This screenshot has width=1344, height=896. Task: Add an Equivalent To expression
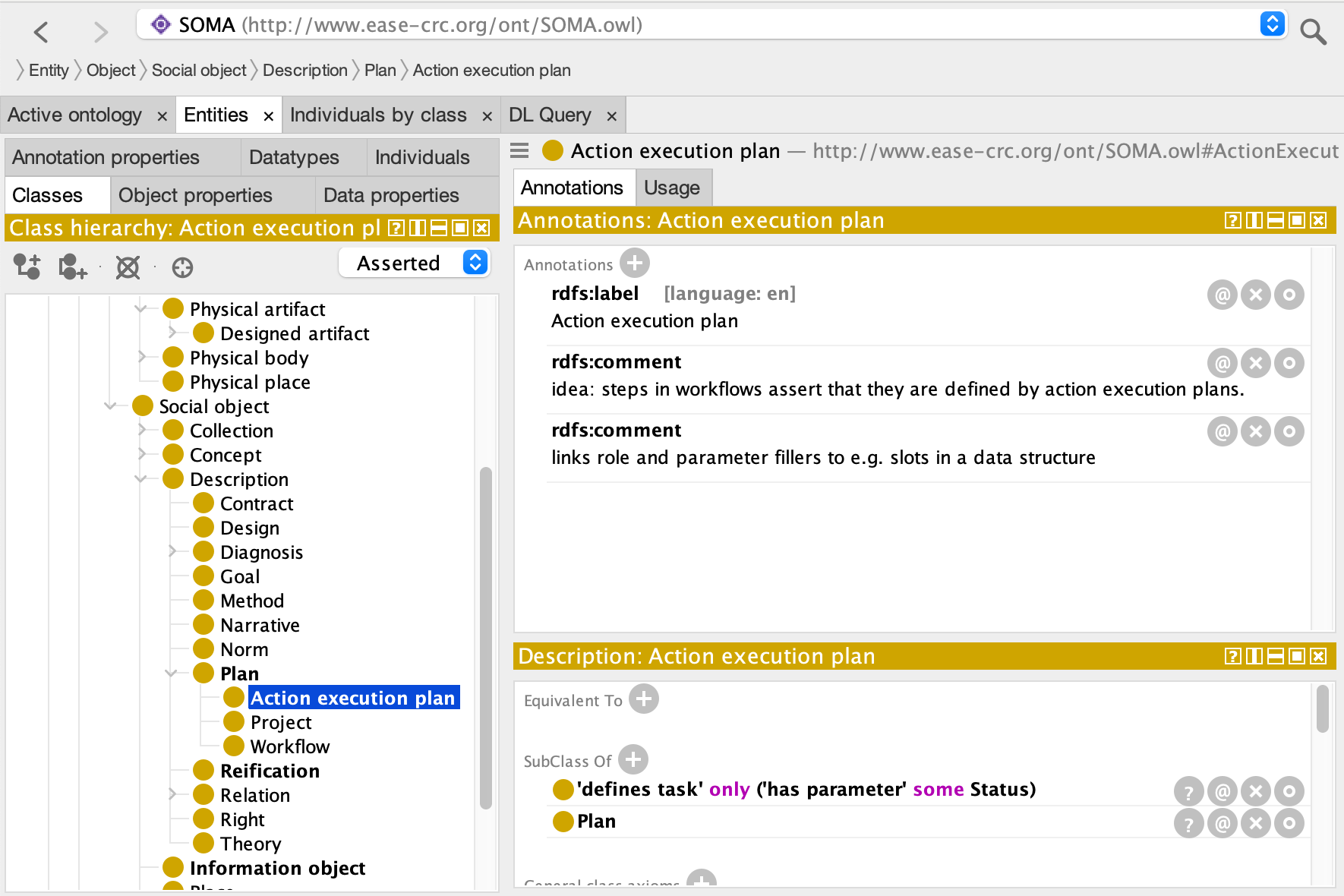pyautogui.click(x=644, y=699)
